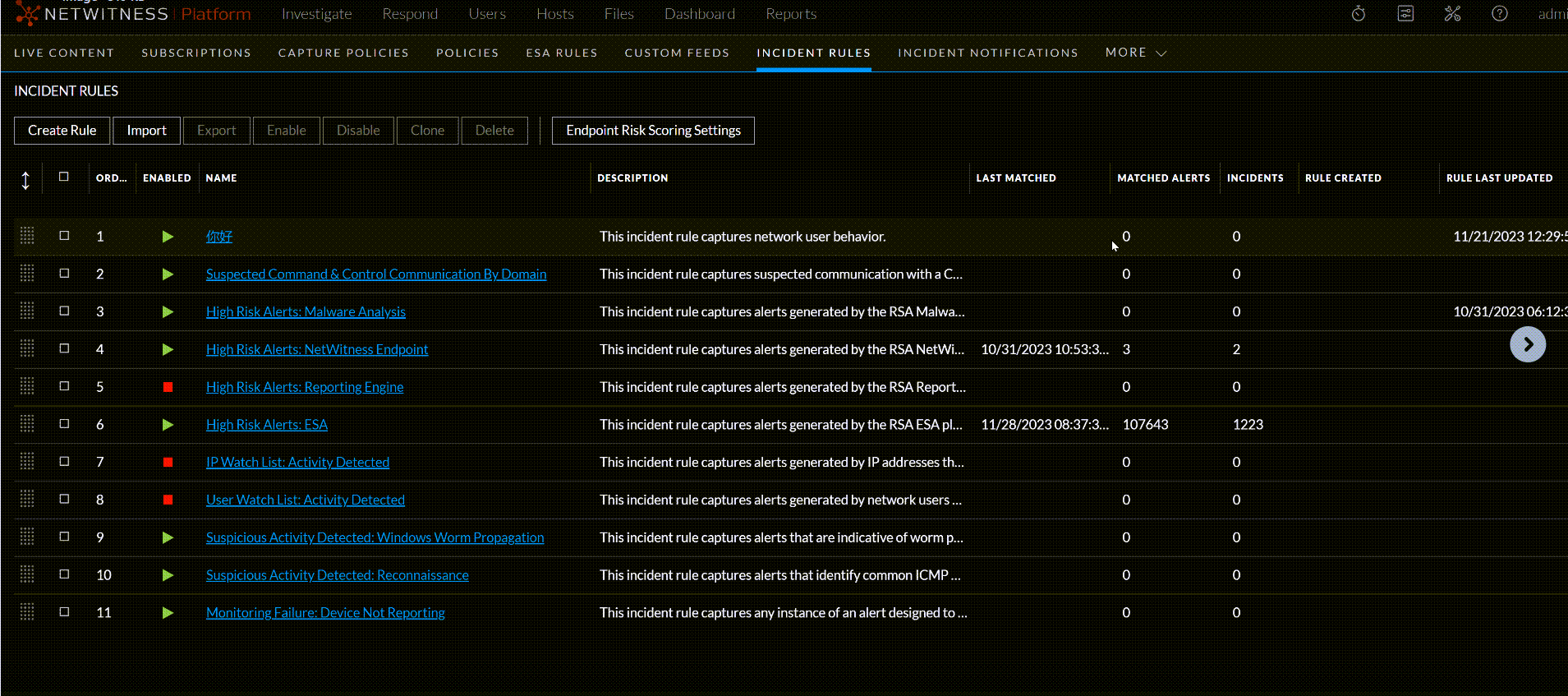Open the help question mark icon
This screenshot has height=696, width=1568.
[x=1499, y=14]
